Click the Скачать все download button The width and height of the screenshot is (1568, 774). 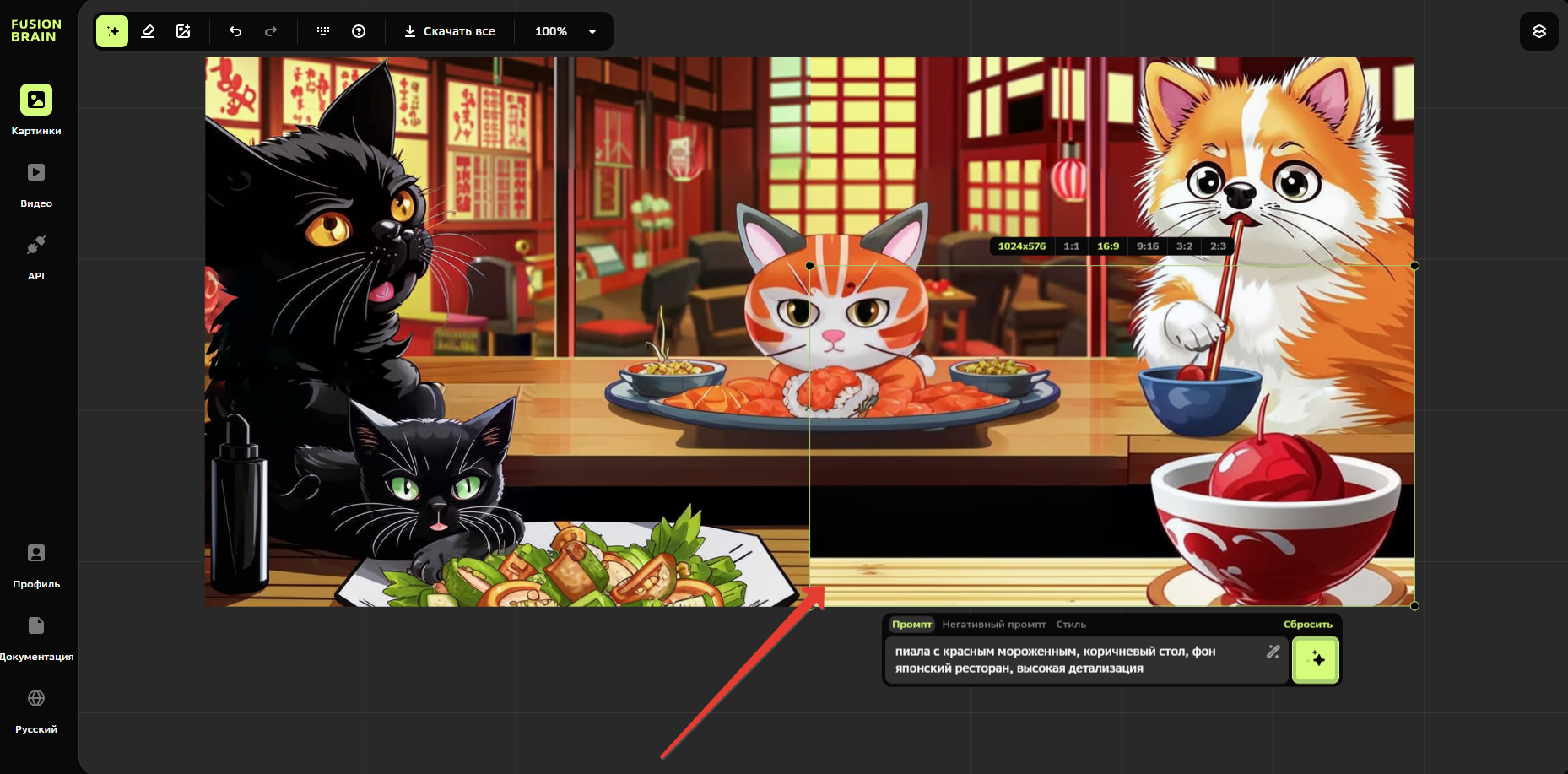tap(450, 31)
